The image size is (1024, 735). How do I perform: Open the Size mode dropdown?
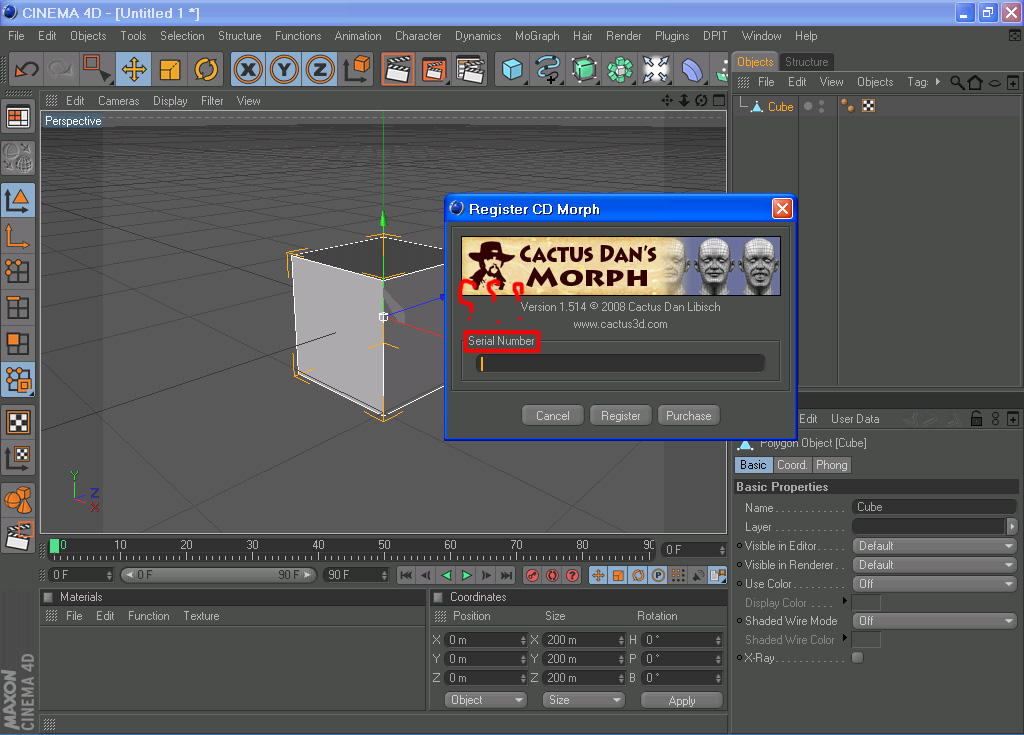[583, 700]
